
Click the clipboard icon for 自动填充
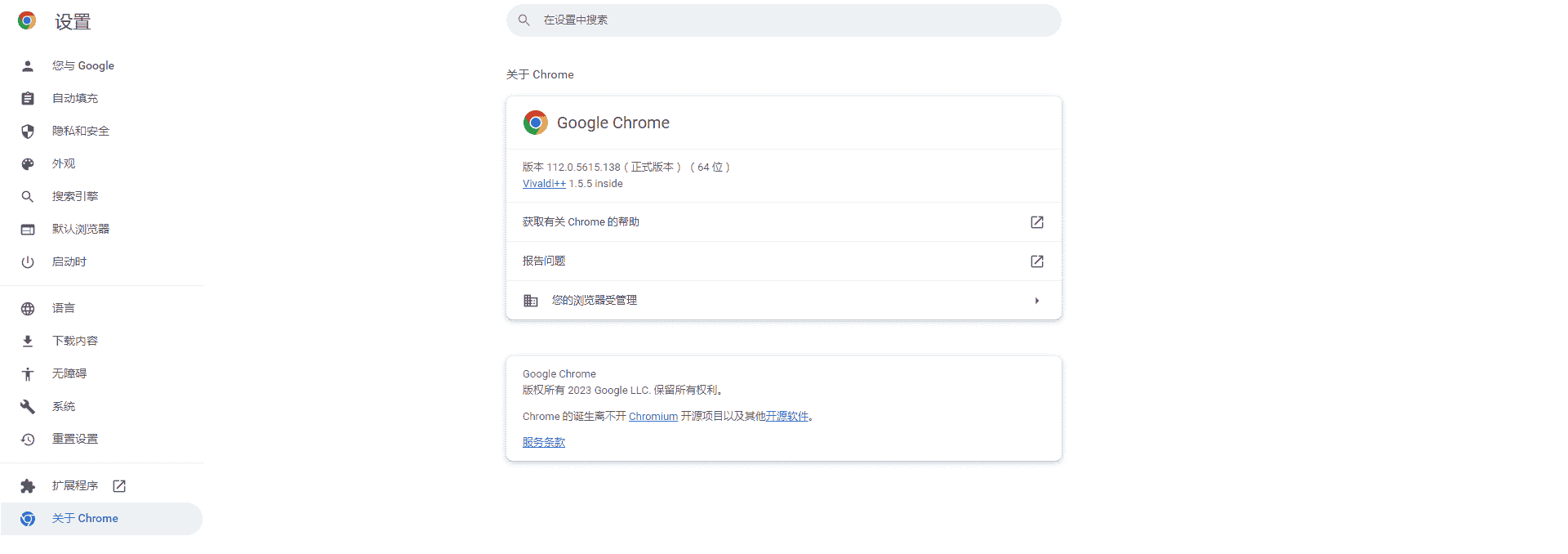point(28,99)
